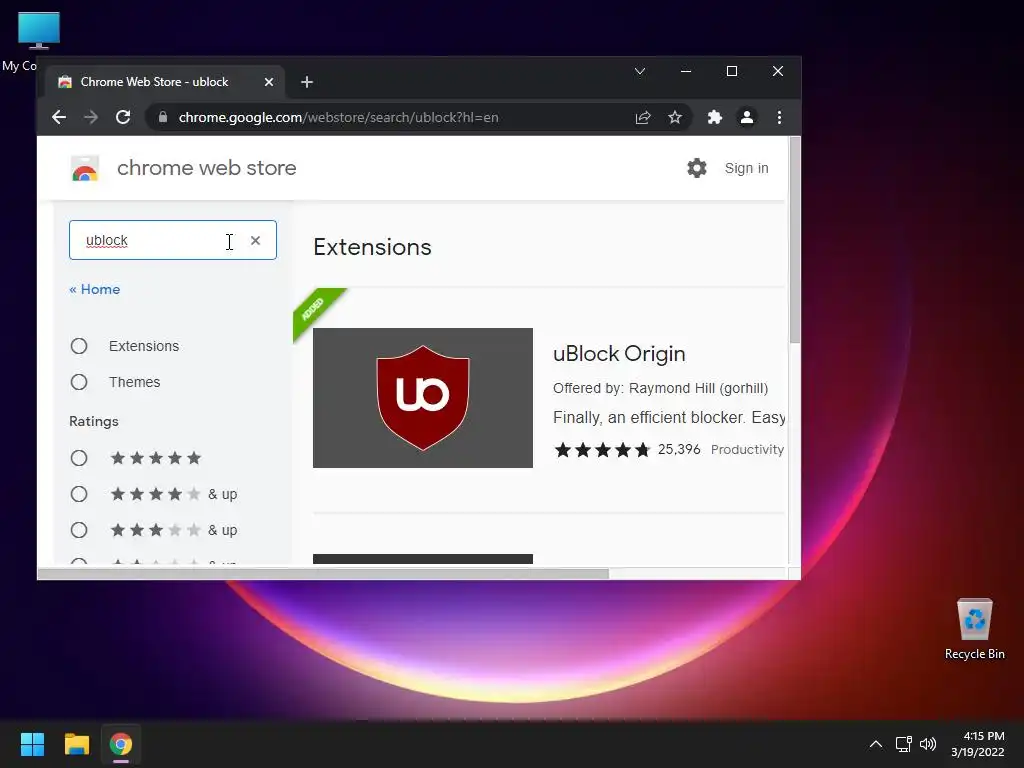Go back via « Home link
This screenshot has width=1024, height=768.
pos(95,289)
